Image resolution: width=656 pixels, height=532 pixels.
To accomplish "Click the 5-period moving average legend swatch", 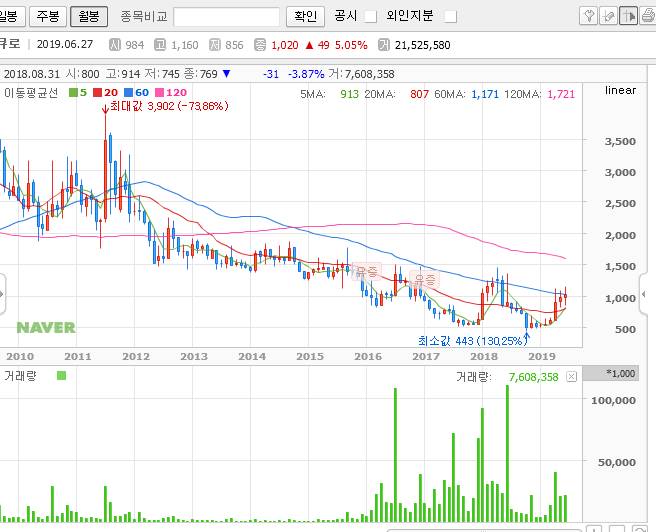I will 74,92.
